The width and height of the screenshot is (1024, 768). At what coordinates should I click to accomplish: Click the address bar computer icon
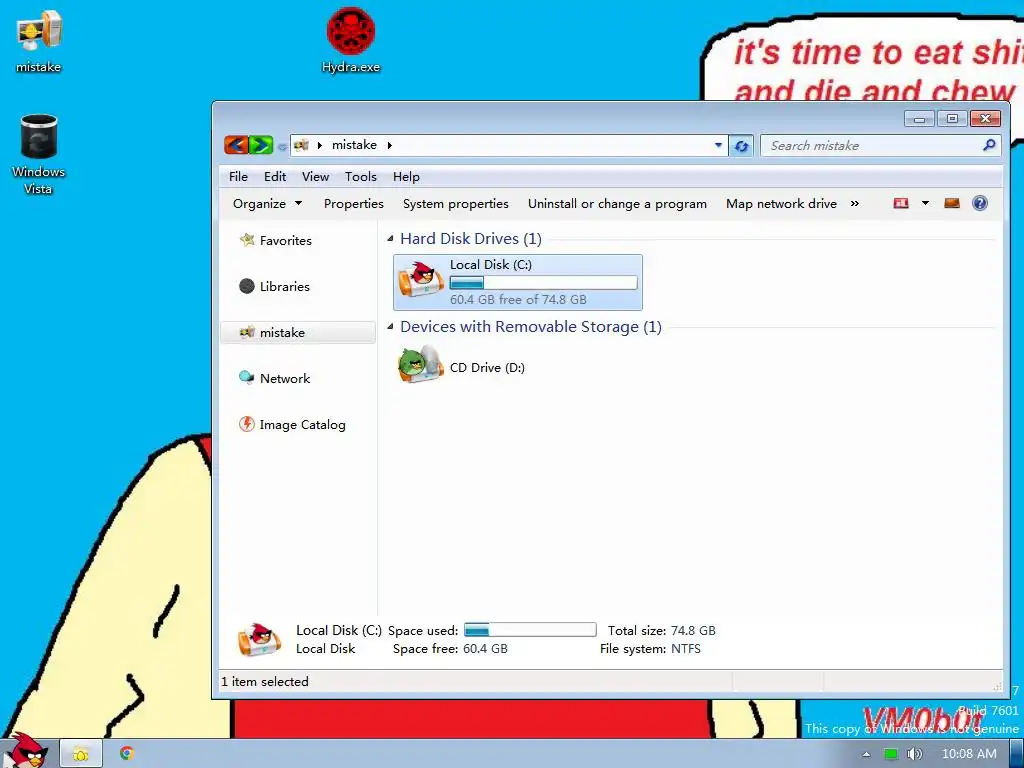pos(301,145)
